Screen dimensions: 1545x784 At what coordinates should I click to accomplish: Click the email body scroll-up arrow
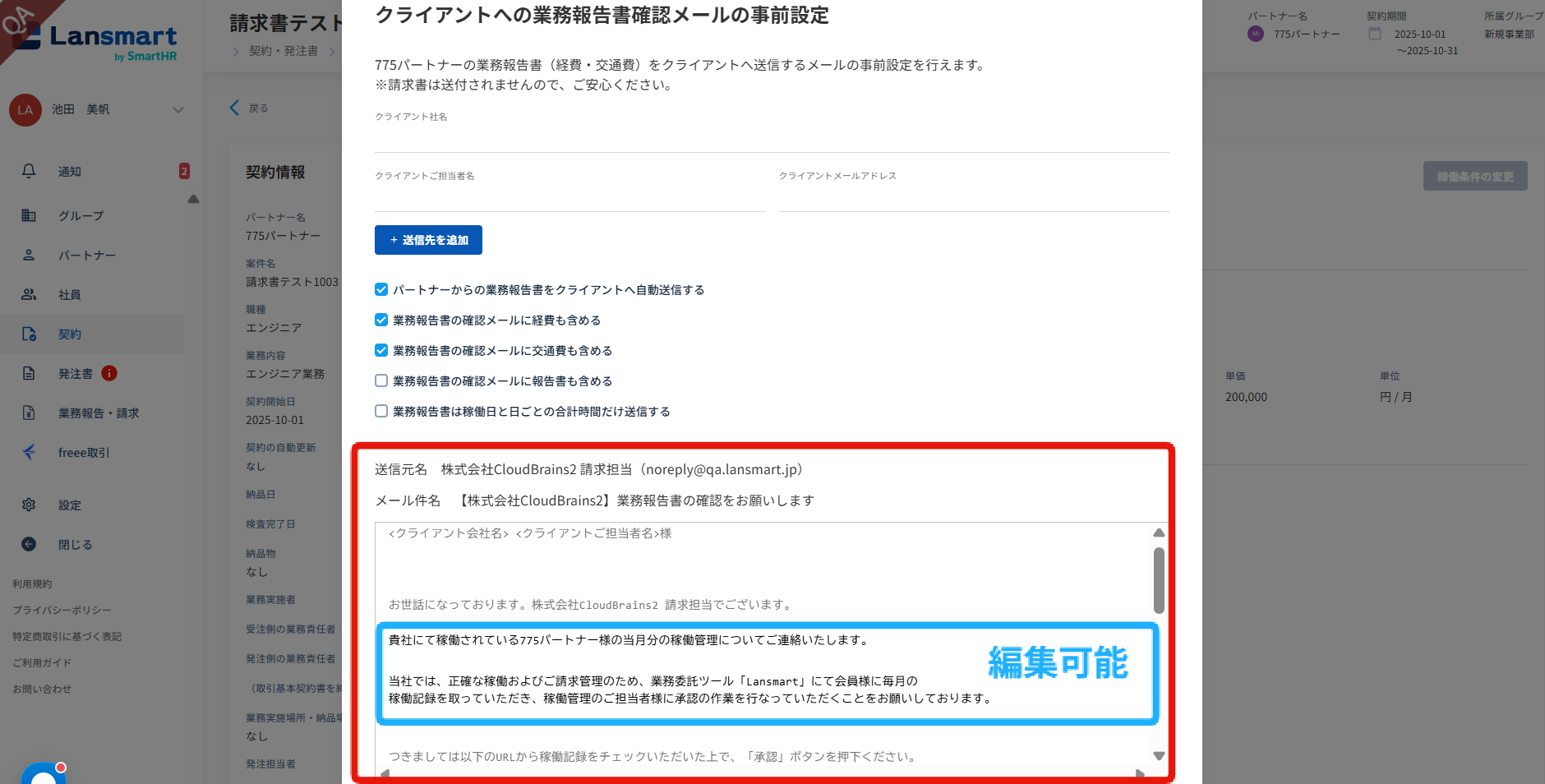tap(1159, 533)
